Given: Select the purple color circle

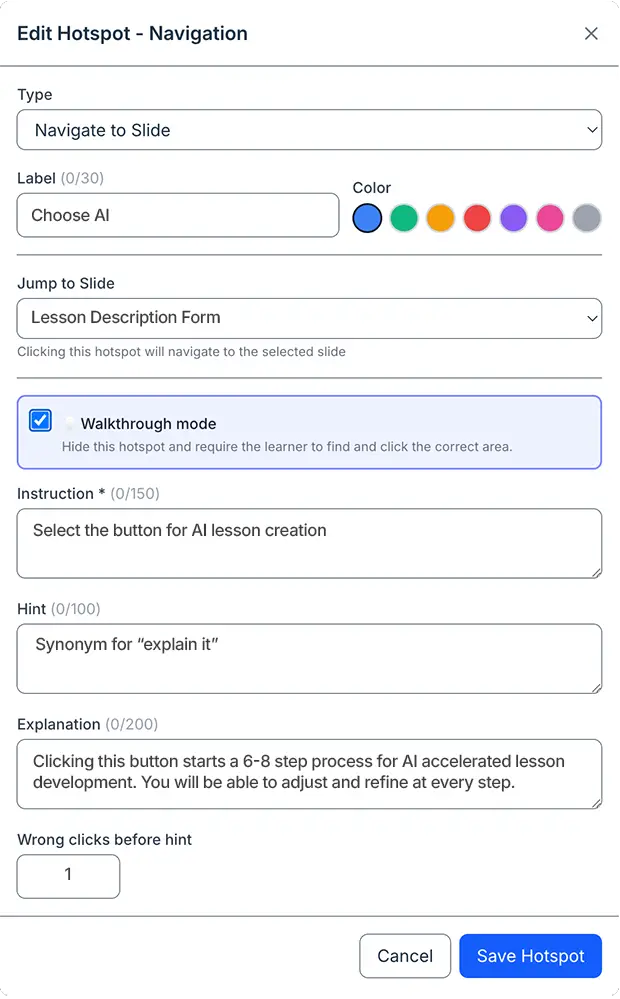Looking at the screenshot, I should (x=513, y=217).
